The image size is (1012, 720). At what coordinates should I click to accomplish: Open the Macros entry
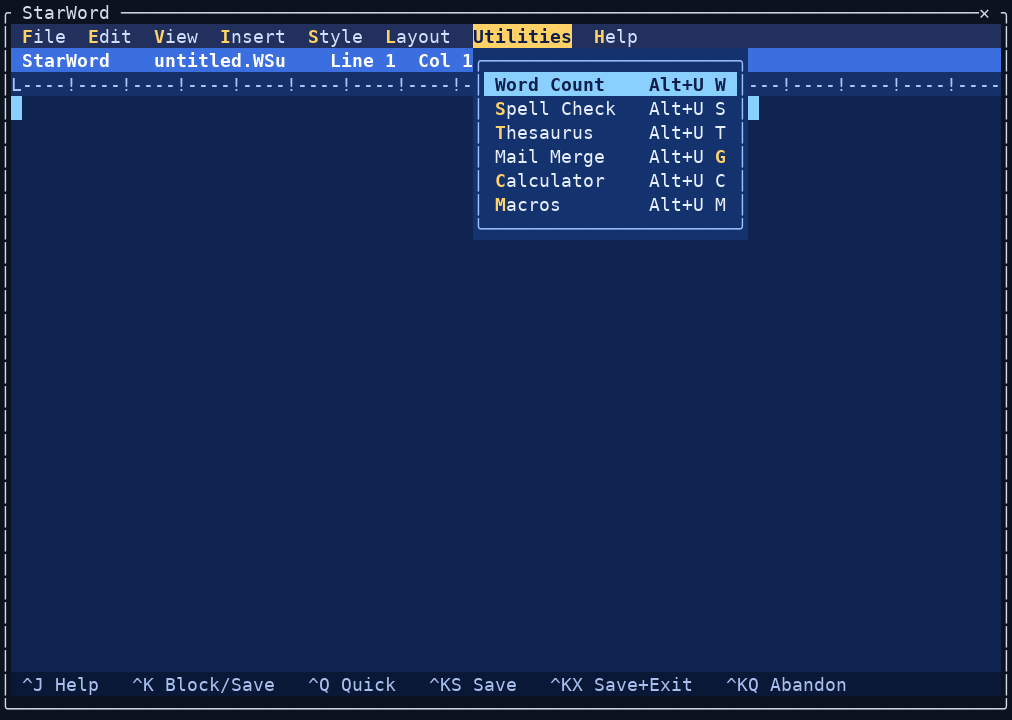click(610, 205)
